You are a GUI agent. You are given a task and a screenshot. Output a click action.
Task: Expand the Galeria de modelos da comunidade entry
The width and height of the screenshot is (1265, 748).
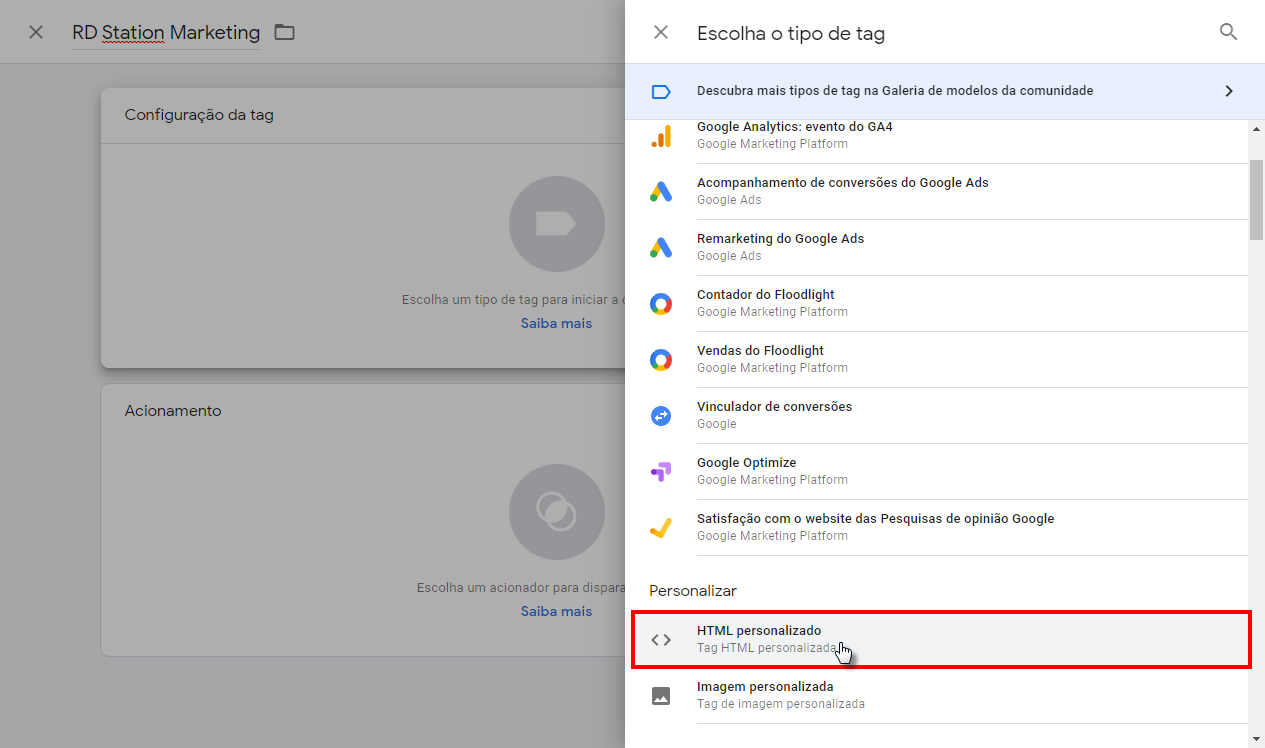click(x=1229, y=90)
